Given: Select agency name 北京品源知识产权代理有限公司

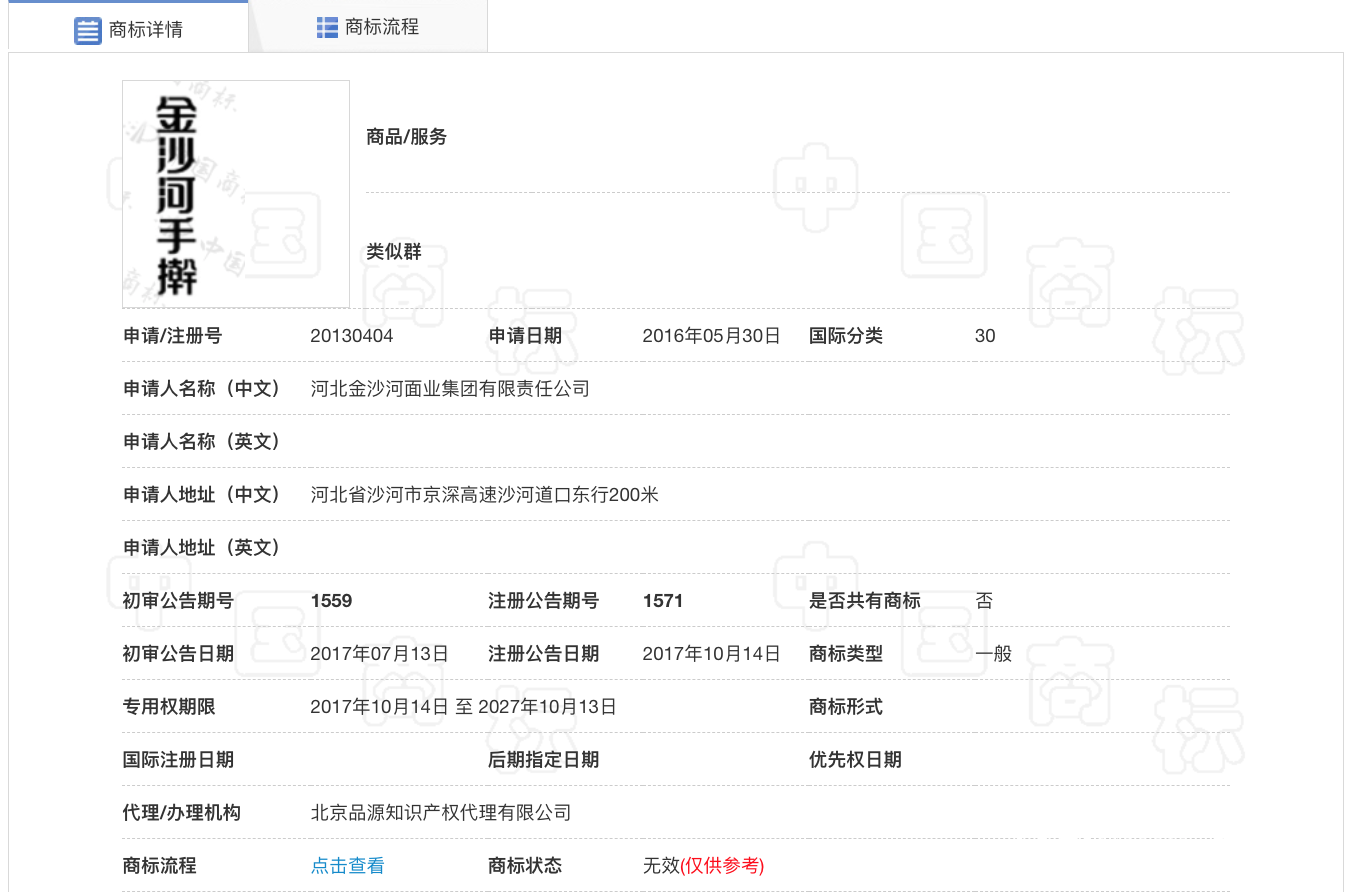Looking at the screenshot, I should point(441,813).
